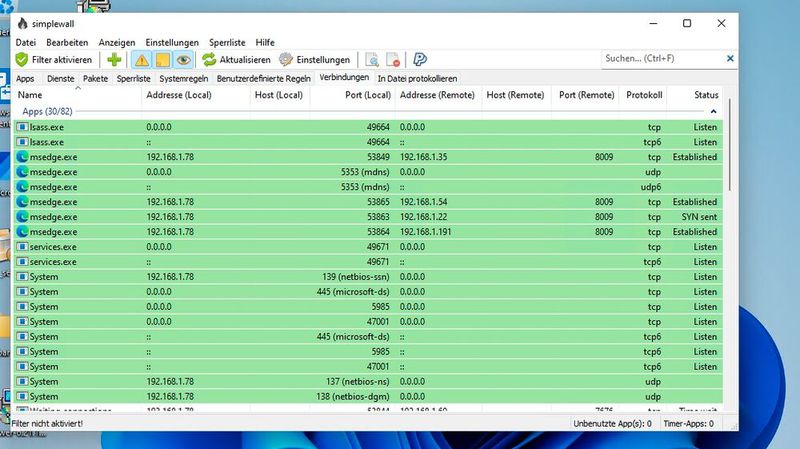Select remote address 192.168.1.35 cell
Viewport: 800px width, 449px height.
click(423, 157)
